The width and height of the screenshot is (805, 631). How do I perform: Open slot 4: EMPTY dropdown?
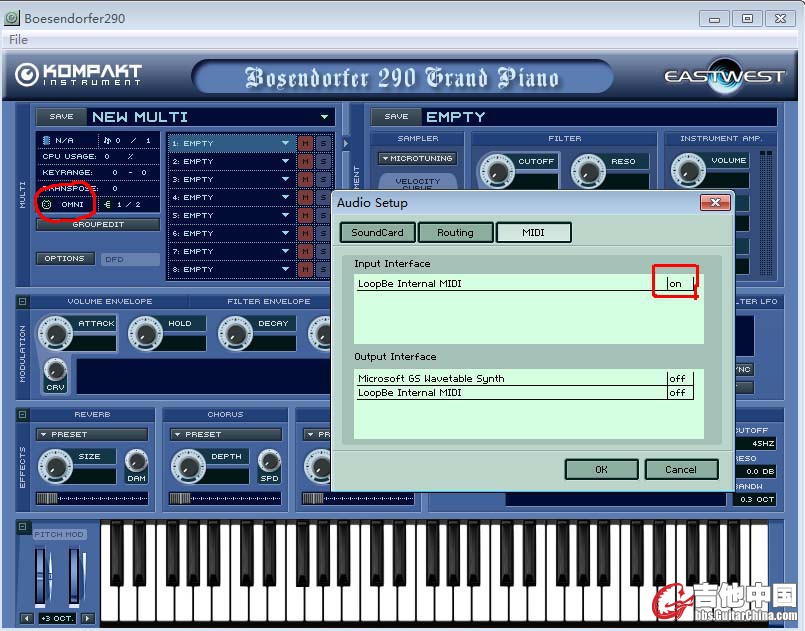click(x=285, y=197)
